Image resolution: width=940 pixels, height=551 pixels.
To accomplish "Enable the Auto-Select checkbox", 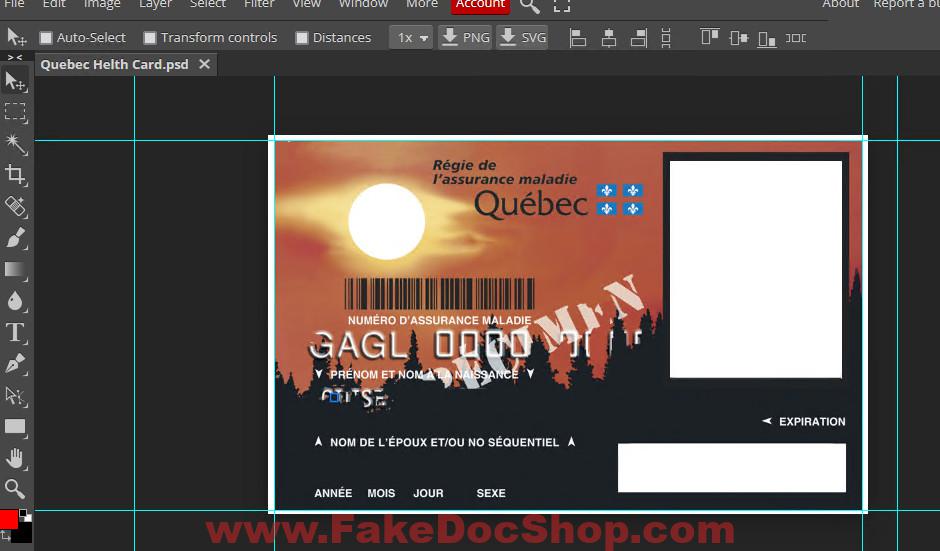I will [x=46, y=38].
